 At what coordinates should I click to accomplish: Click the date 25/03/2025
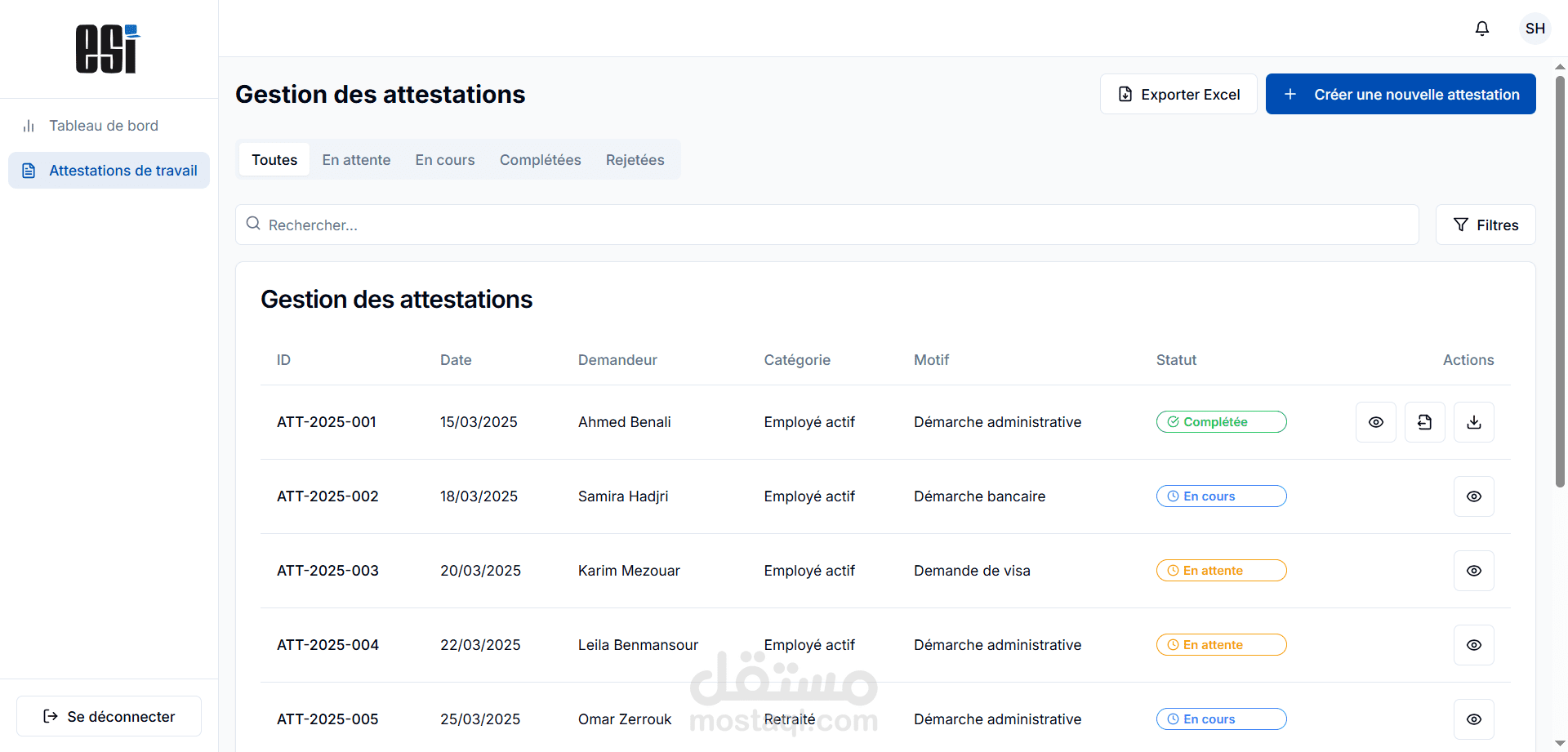(480, 719)
